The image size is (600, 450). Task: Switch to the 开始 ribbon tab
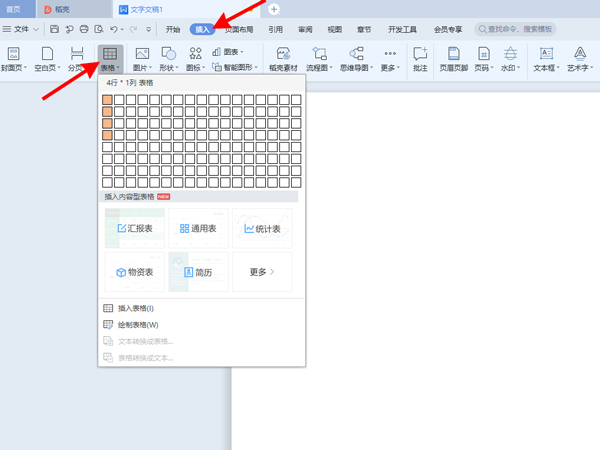click(x=174, y=30)
